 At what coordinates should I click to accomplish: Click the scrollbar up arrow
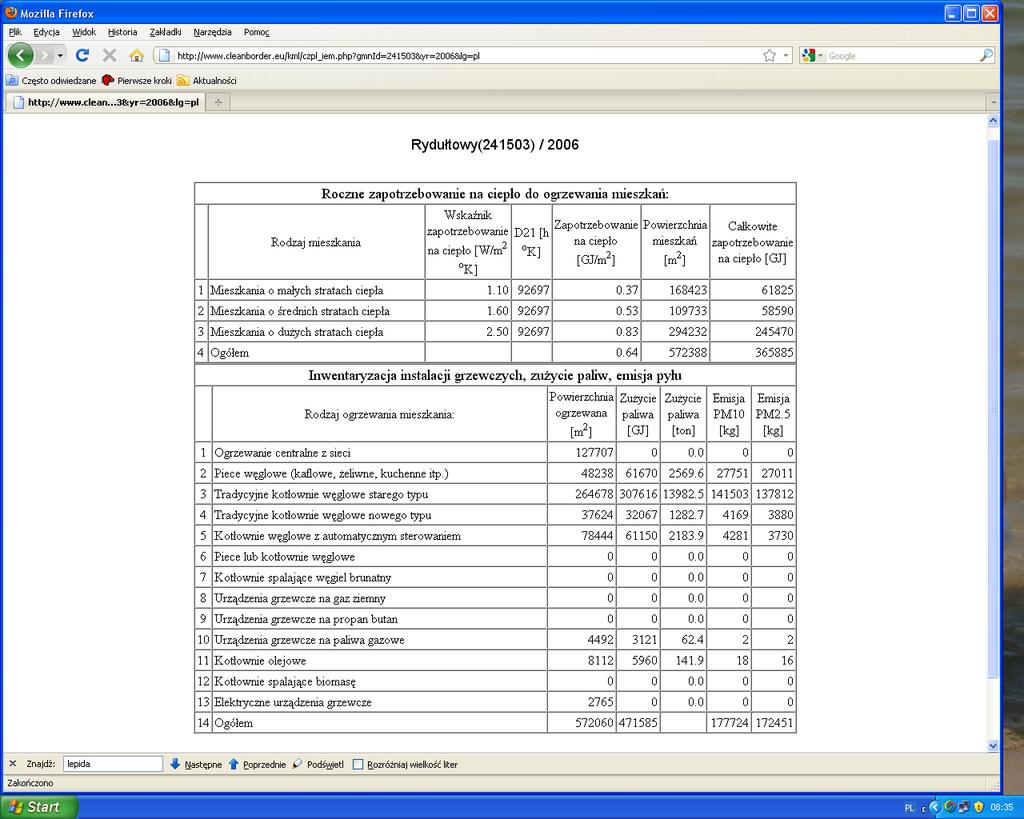pyautogui.click(x=993, y=120)
